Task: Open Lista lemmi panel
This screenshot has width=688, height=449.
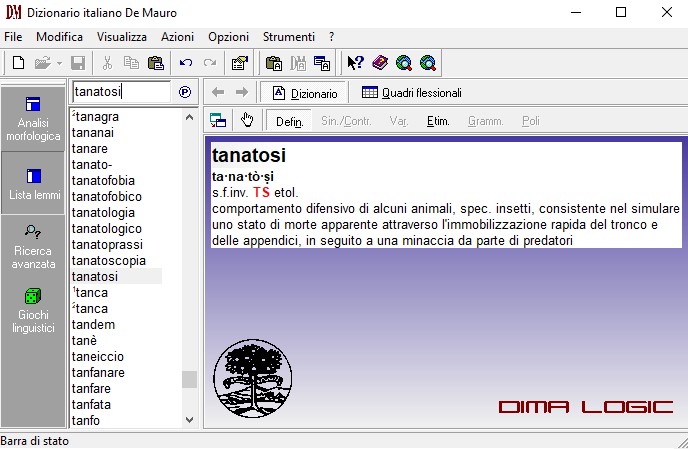Action: 33,183
